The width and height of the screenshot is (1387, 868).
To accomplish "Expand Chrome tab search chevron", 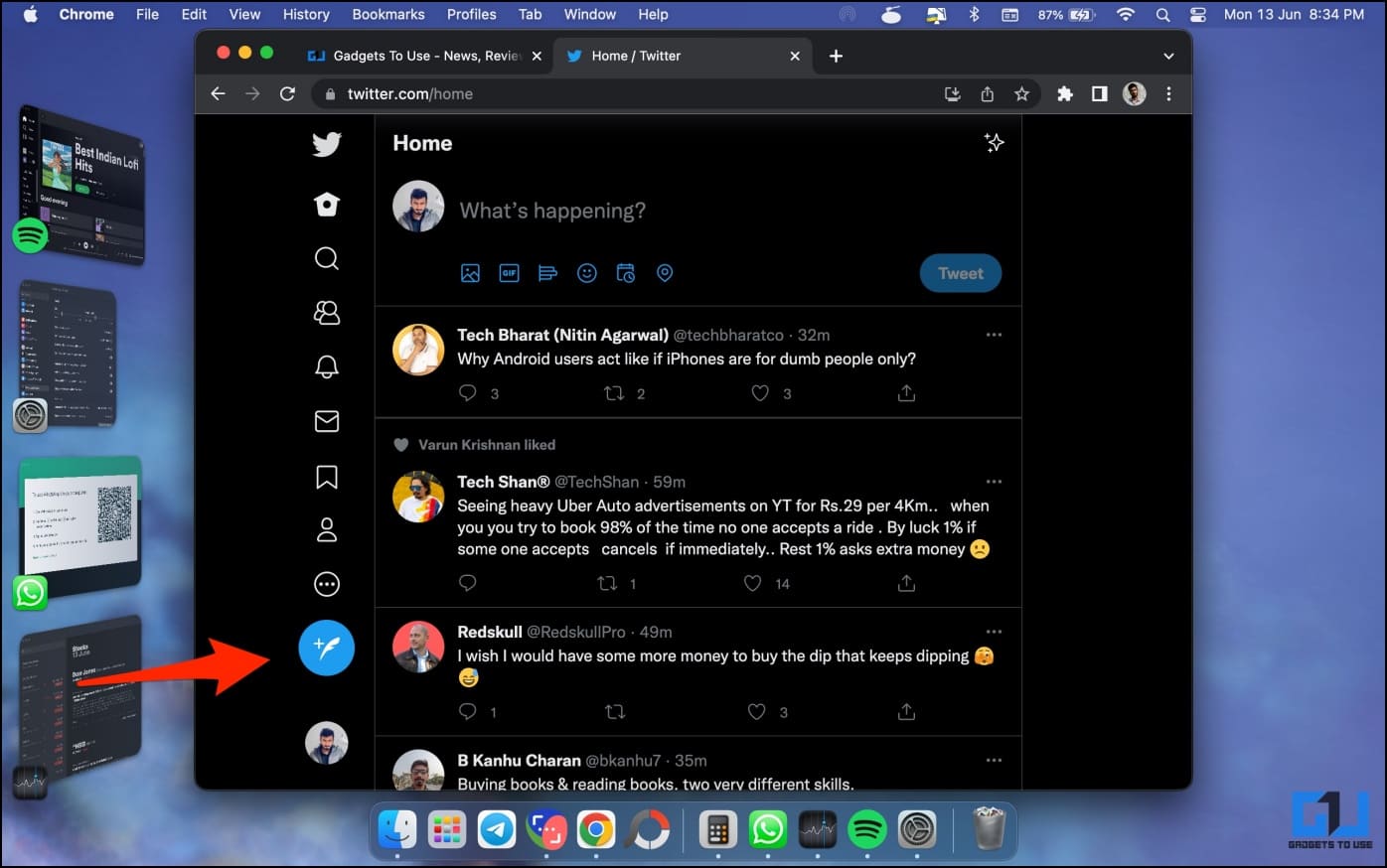I will [1168, 57].
